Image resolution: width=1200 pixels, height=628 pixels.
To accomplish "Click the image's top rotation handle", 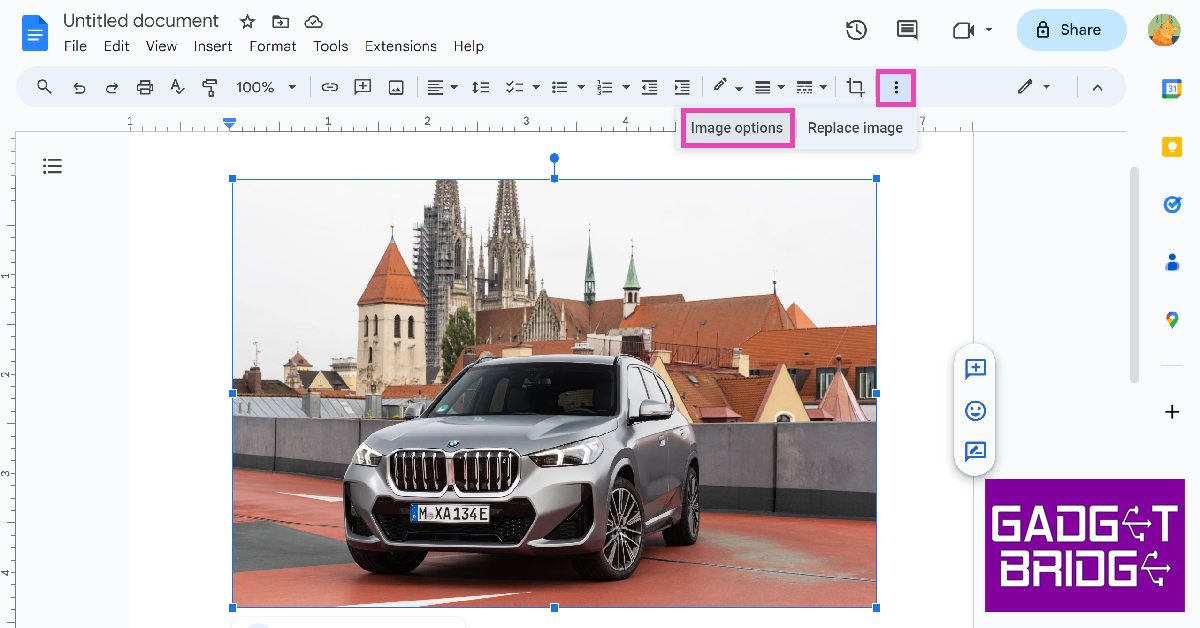I will (554, 158).
